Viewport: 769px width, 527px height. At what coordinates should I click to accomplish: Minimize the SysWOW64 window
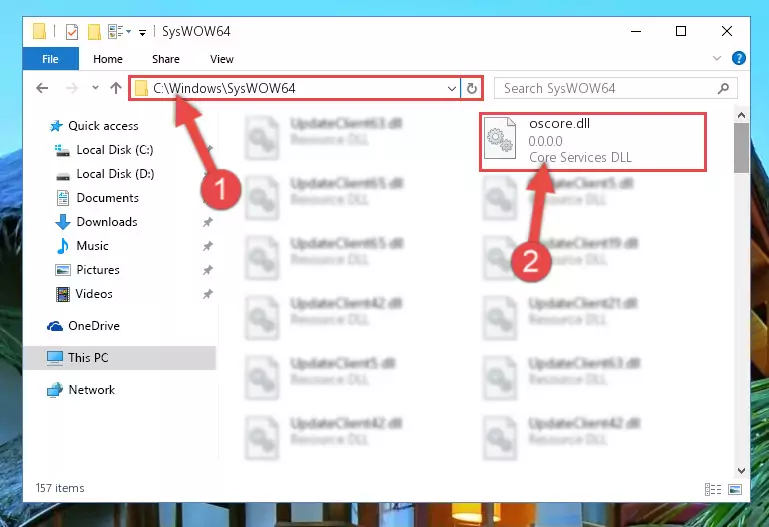coord(636,31)
